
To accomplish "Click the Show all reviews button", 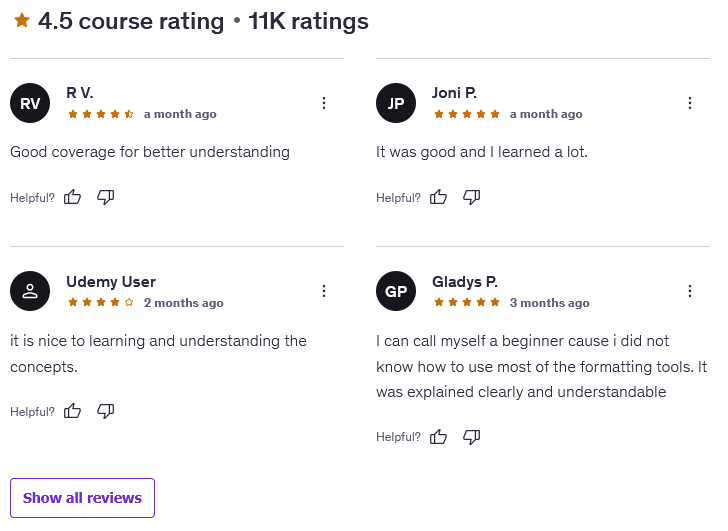I will [x=82, y=498].
